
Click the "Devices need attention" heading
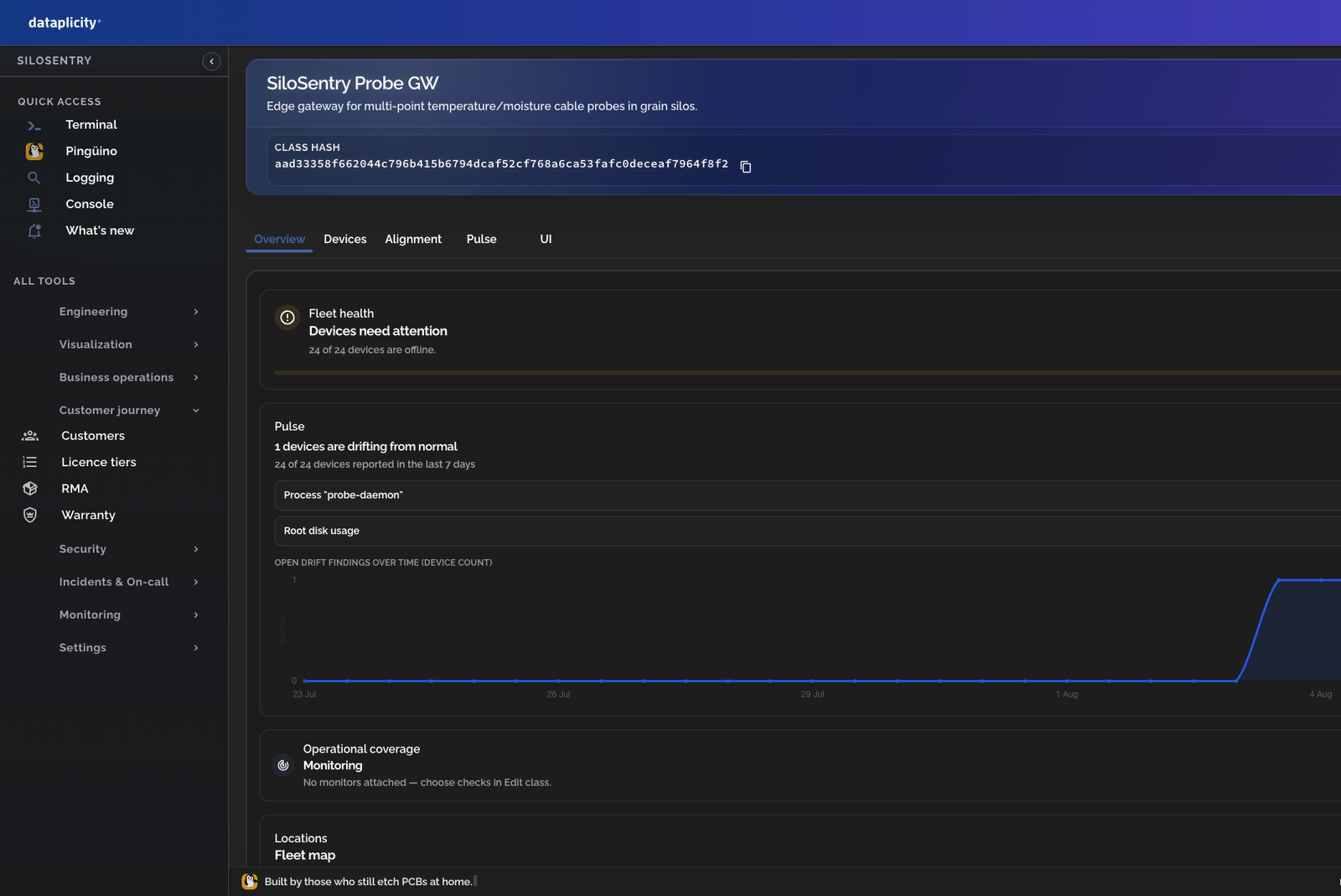(x=378, y=331)
